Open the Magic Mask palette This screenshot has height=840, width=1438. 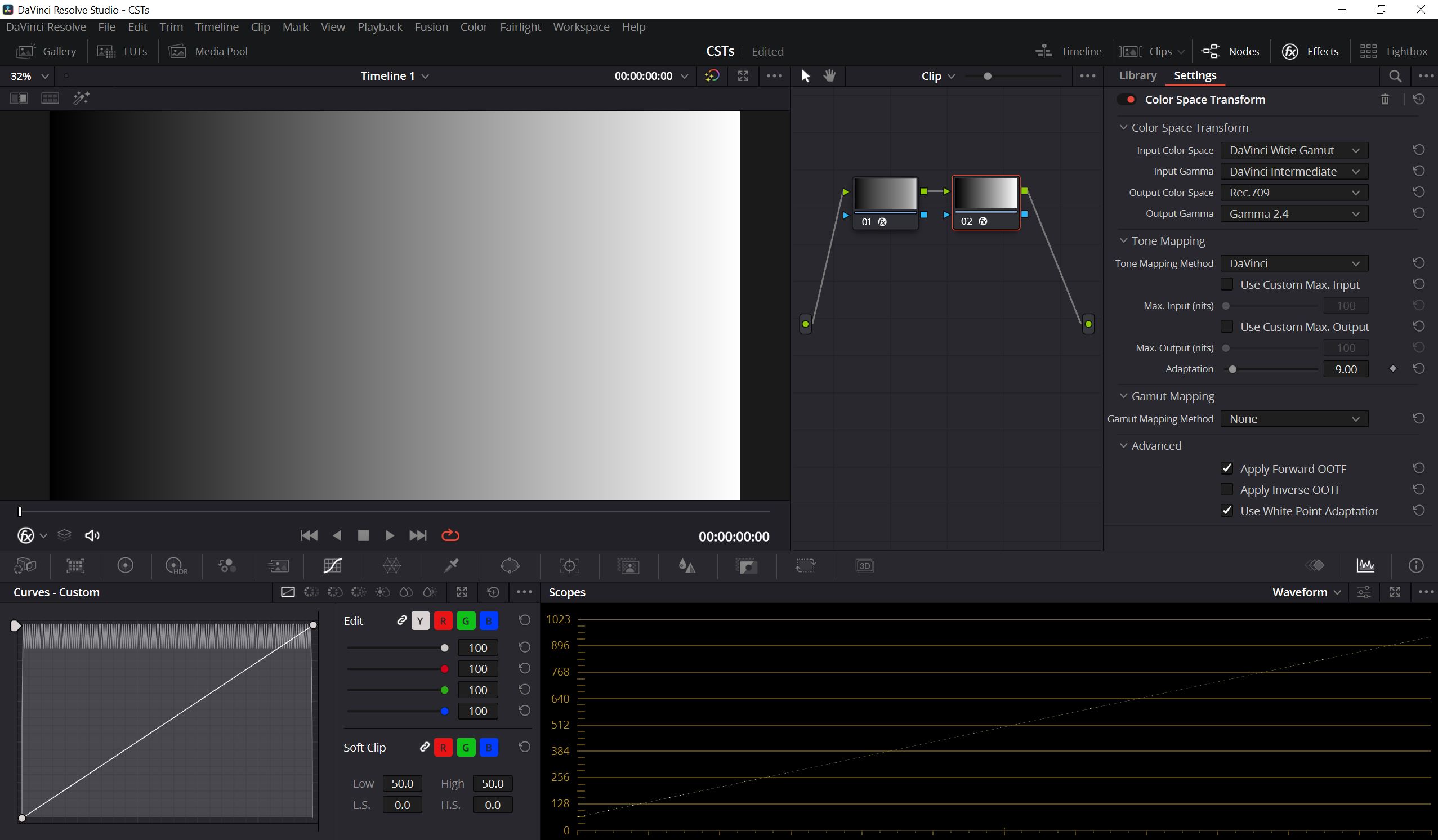628,565
